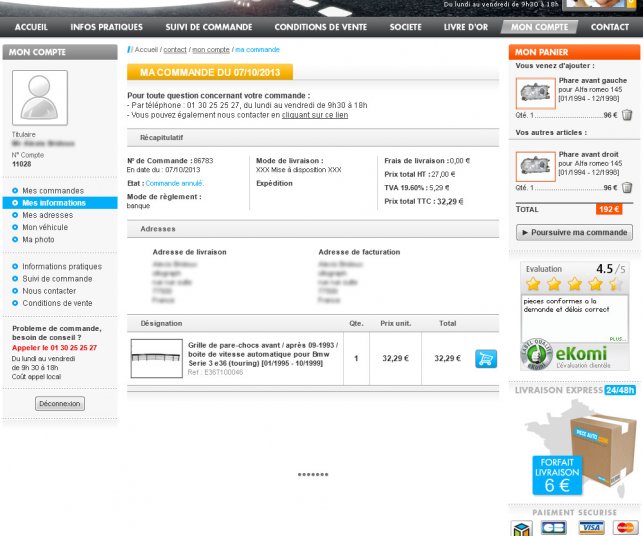
Task: Open SUIVI DE COMMANDE in the top menu
Action: (x=209, y=27)
